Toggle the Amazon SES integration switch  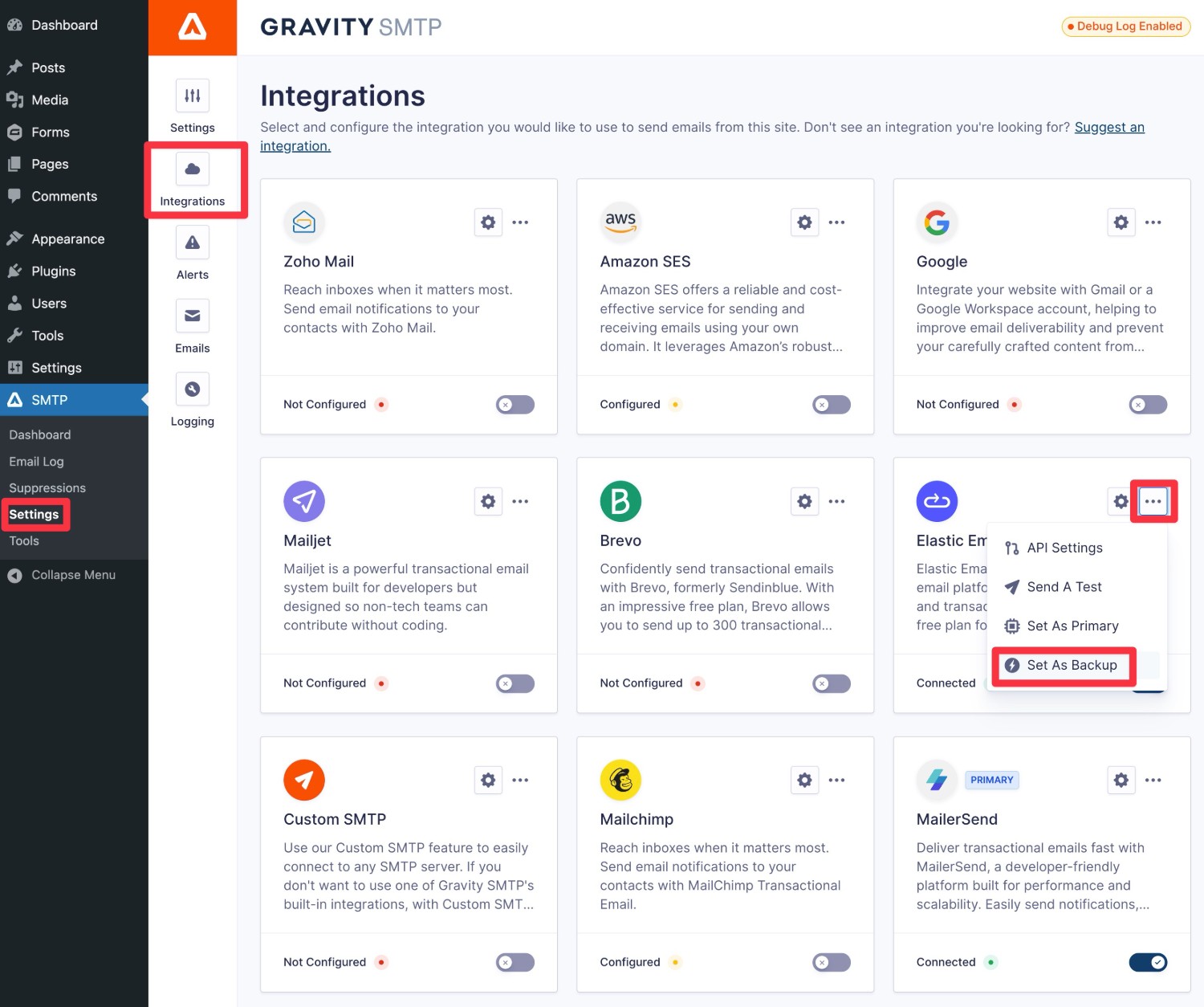[x=832, y=405]
